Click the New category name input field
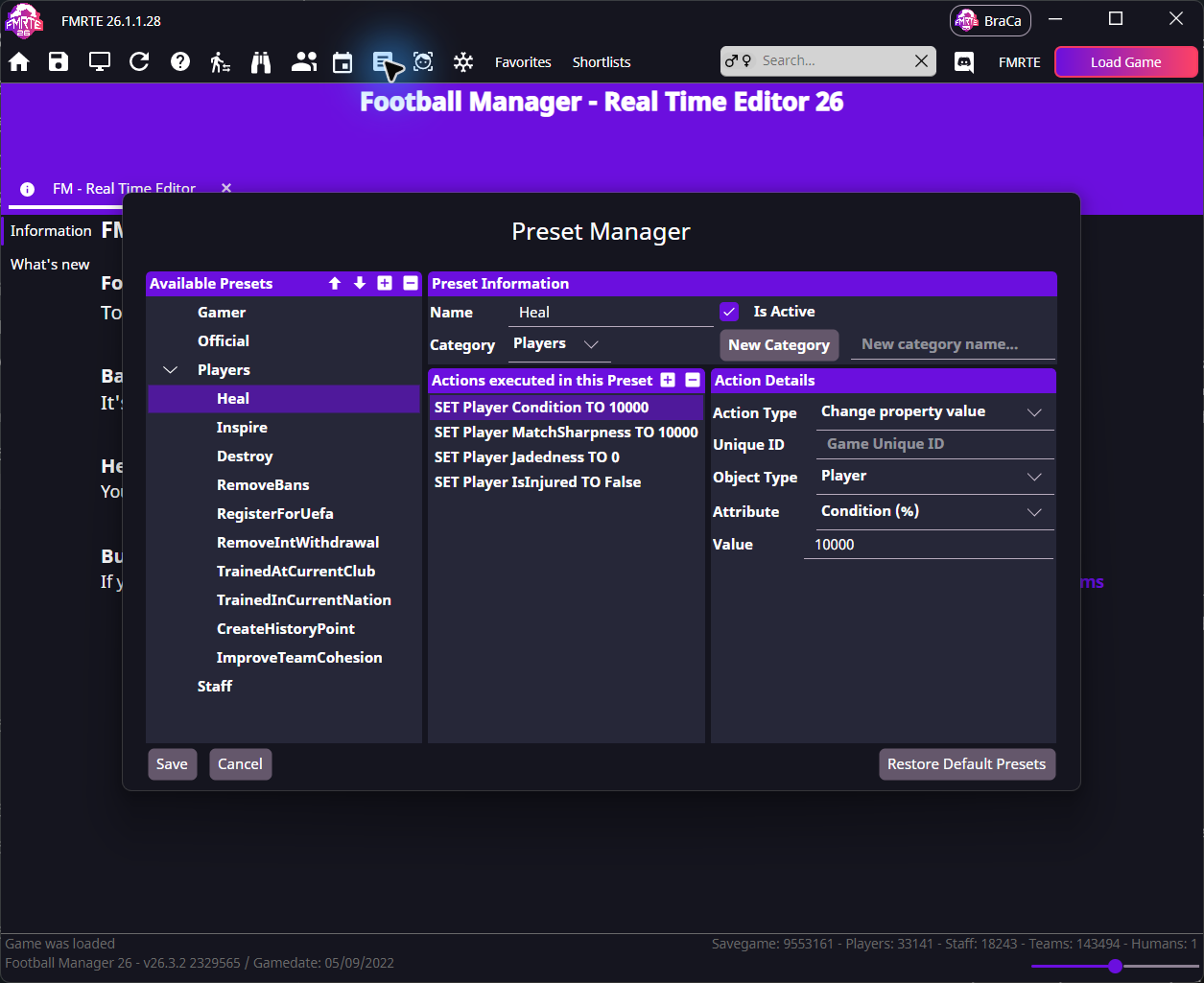This screenshot has height=983, width=1204. tap(952, 344)
